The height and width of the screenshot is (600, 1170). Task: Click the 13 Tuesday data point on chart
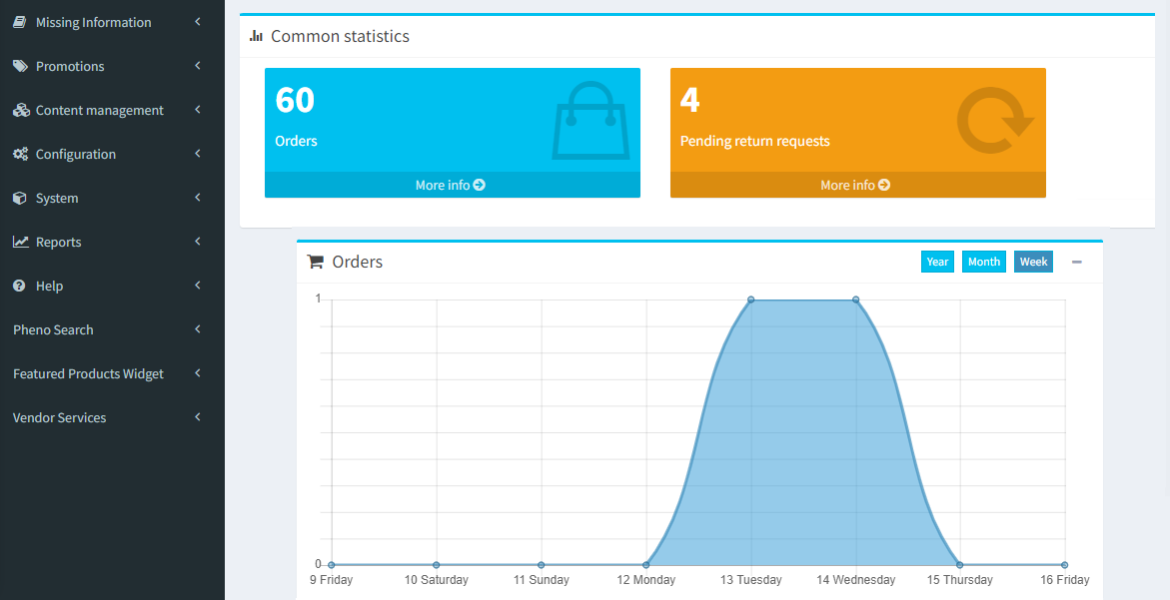pos(751,299)
